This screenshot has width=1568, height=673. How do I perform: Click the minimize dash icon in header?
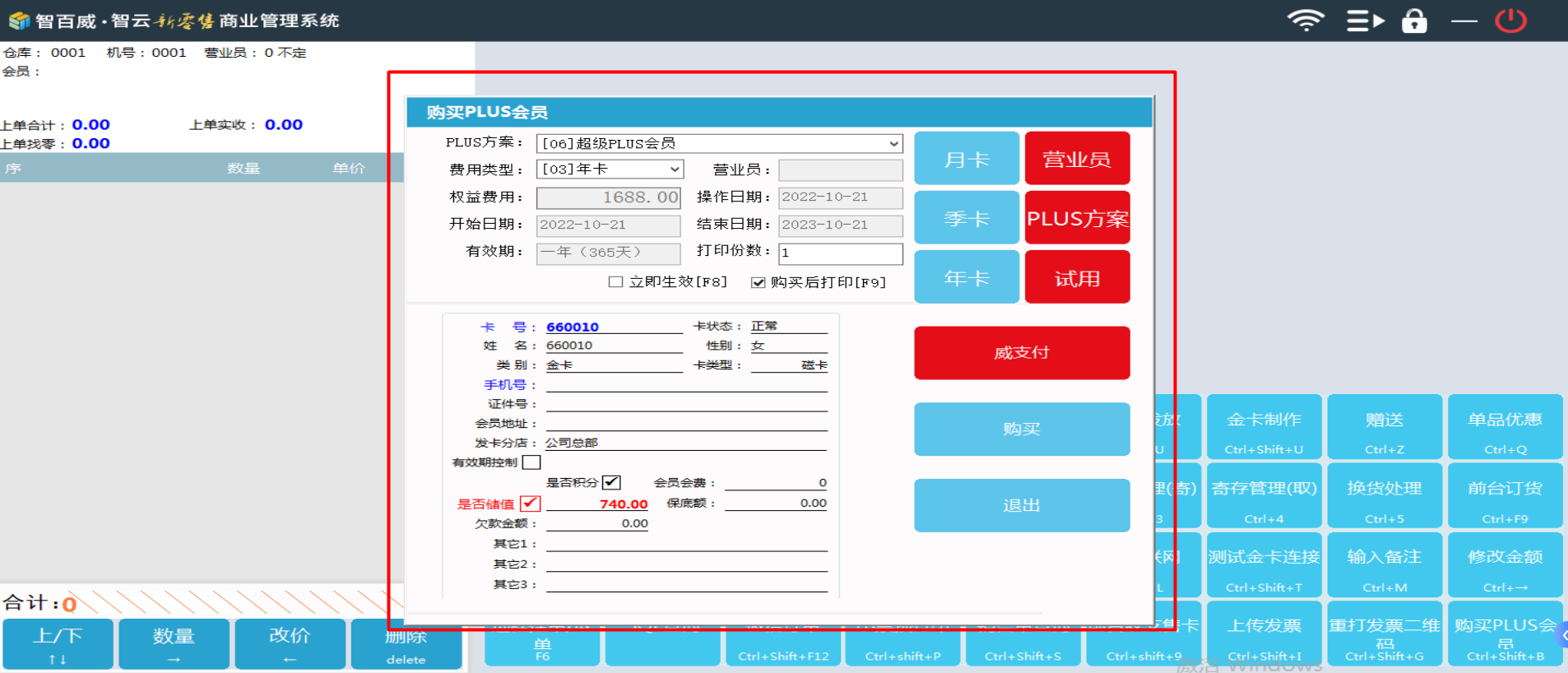coord(1464,21)
